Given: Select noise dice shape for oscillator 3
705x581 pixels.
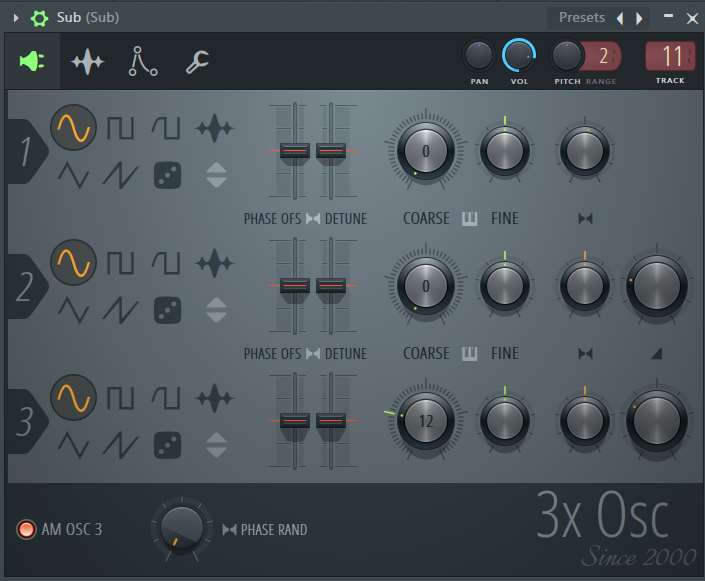Looking at the screenshot, I should [167, 445].
